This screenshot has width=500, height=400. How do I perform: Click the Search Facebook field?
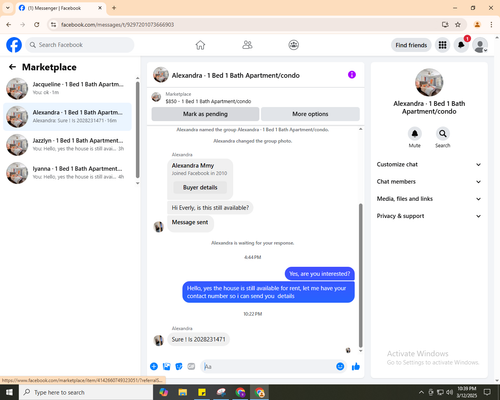coord(80,45)
